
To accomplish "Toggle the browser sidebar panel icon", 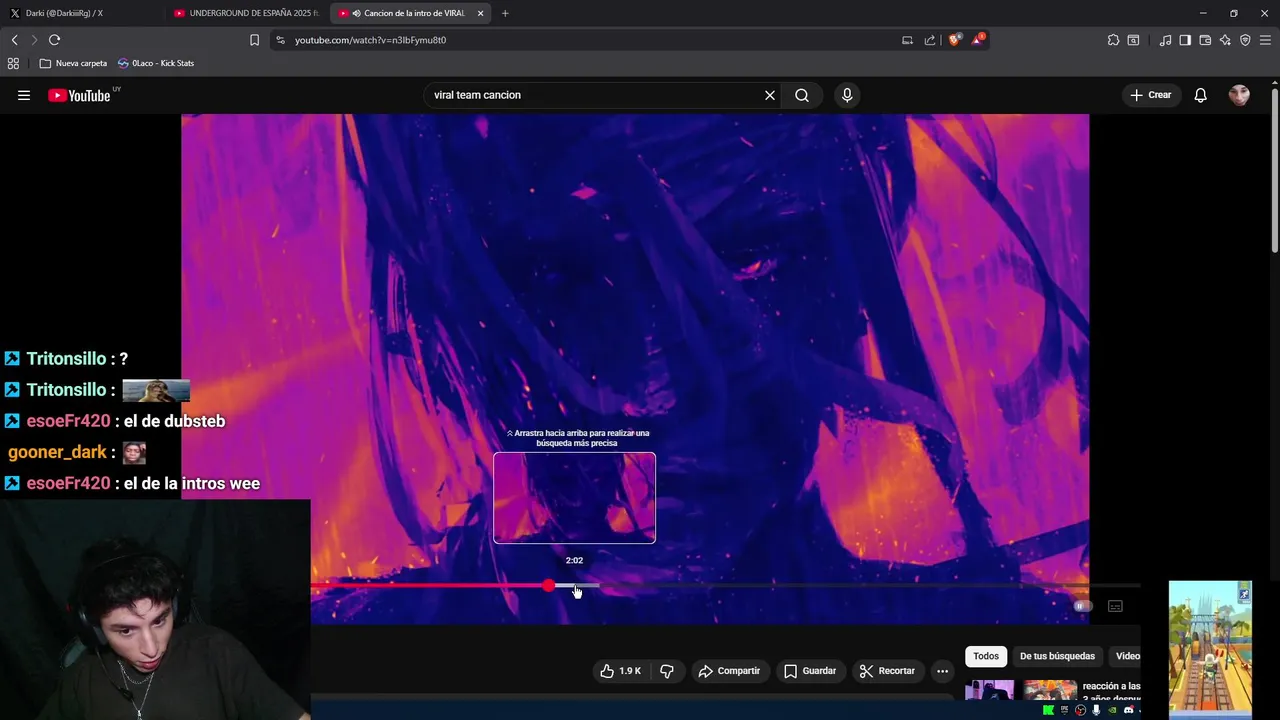I will coord(1185,40).
